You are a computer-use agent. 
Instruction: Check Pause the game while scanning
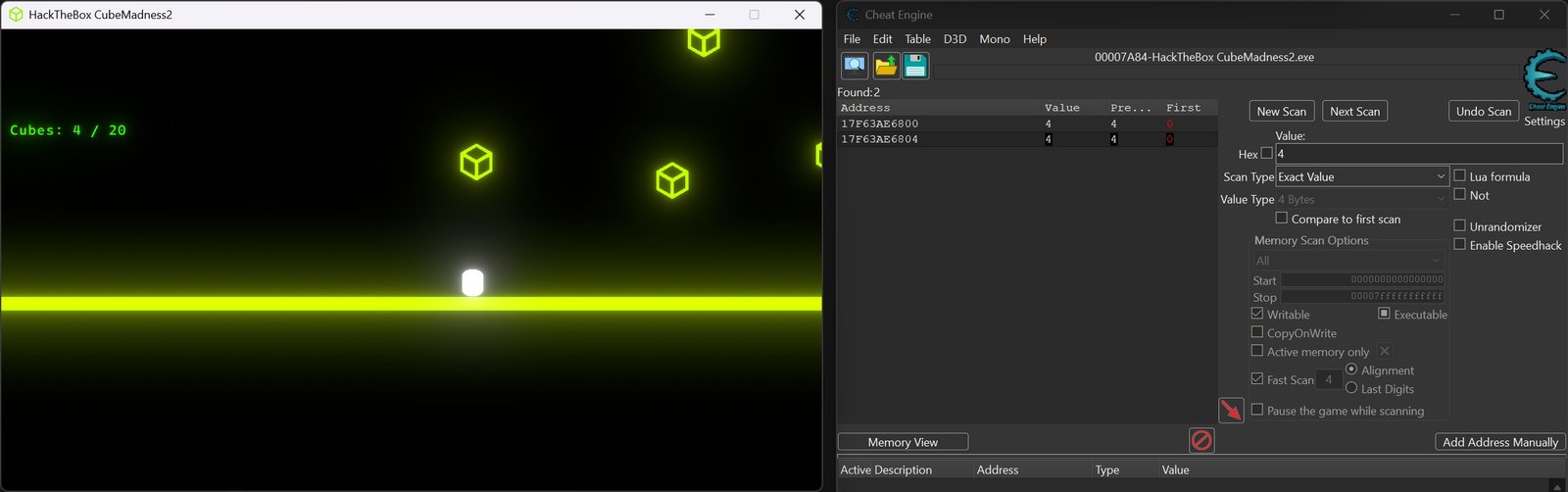[x=1257, y=410]
